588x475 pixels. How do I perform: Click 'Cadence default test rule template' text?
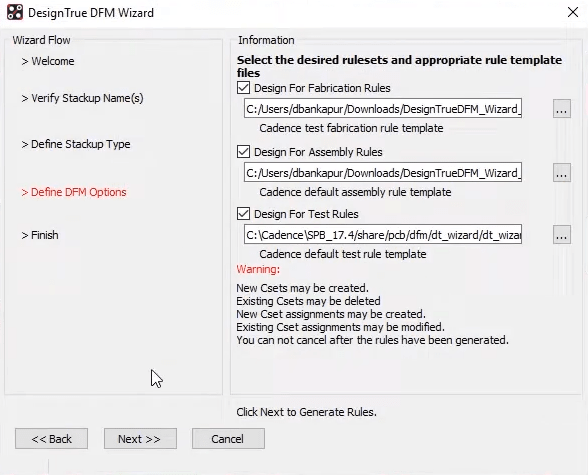coord(343,254)
